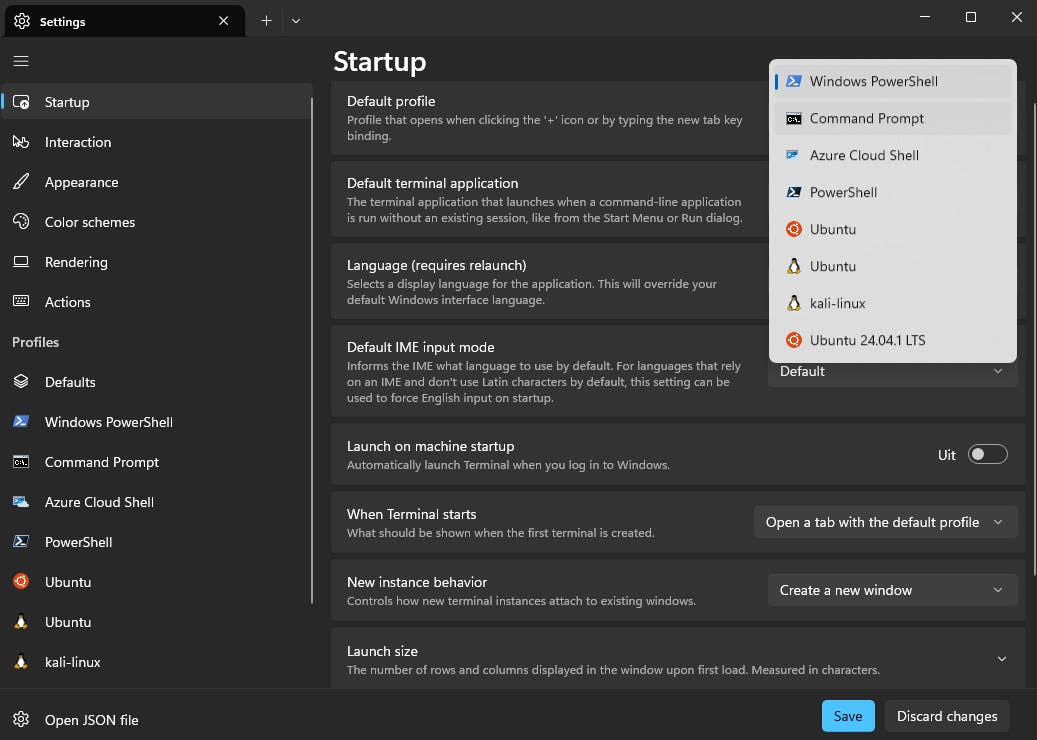Open the Actions keyboard settings

(67, 302)
